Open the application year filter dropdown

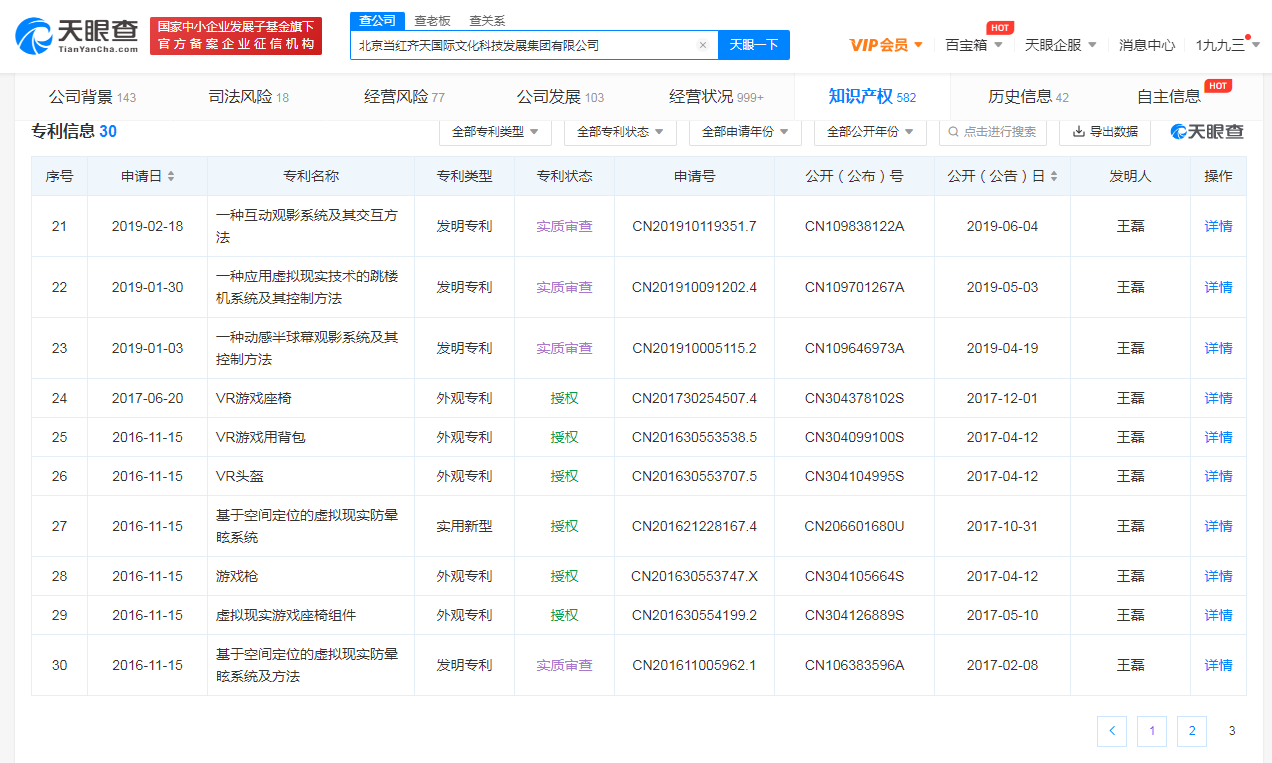point(745,131)
